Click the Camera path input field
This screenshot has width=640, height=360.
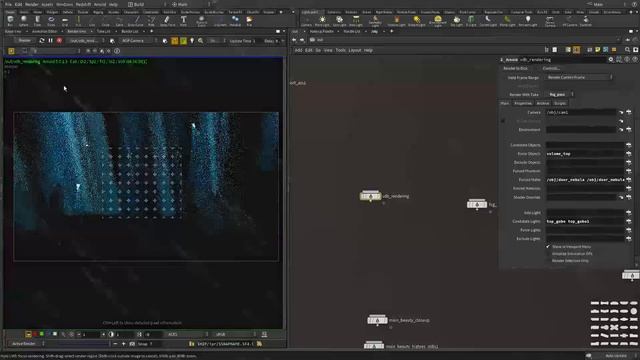(x=581, y=112)
